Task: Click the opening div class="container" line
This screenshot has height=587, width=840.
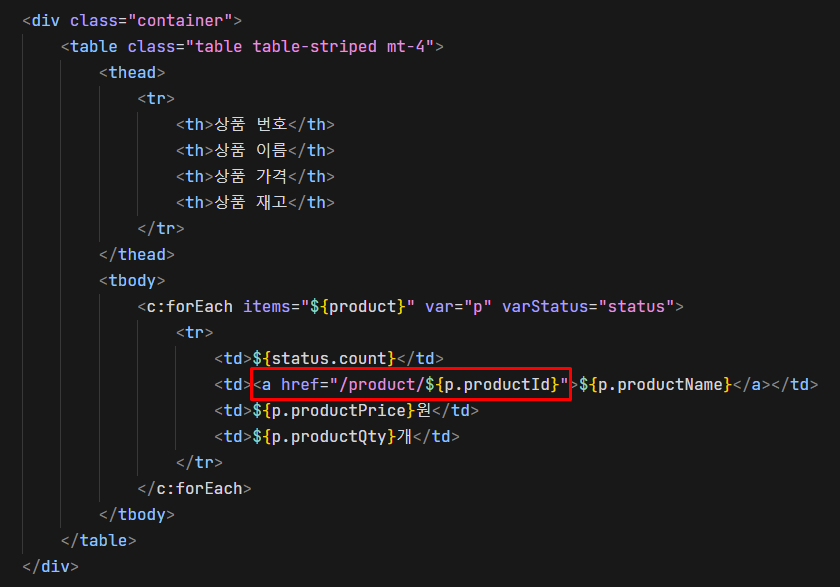Action: (132, 21)
